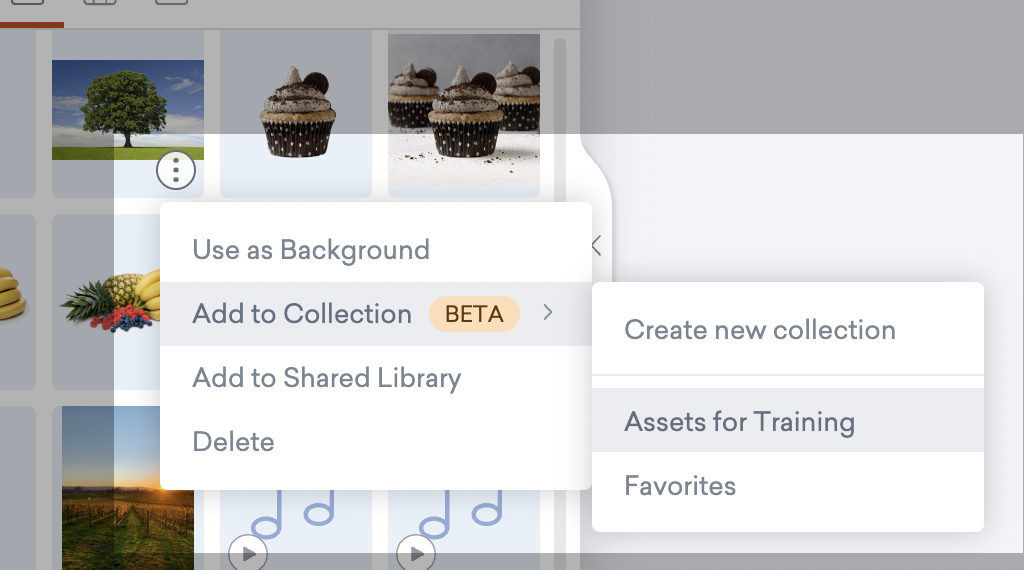The height and width of the screenshot is (570, 1024).
Task: Select the three cupcakes photo
Action: pos(464,108)
